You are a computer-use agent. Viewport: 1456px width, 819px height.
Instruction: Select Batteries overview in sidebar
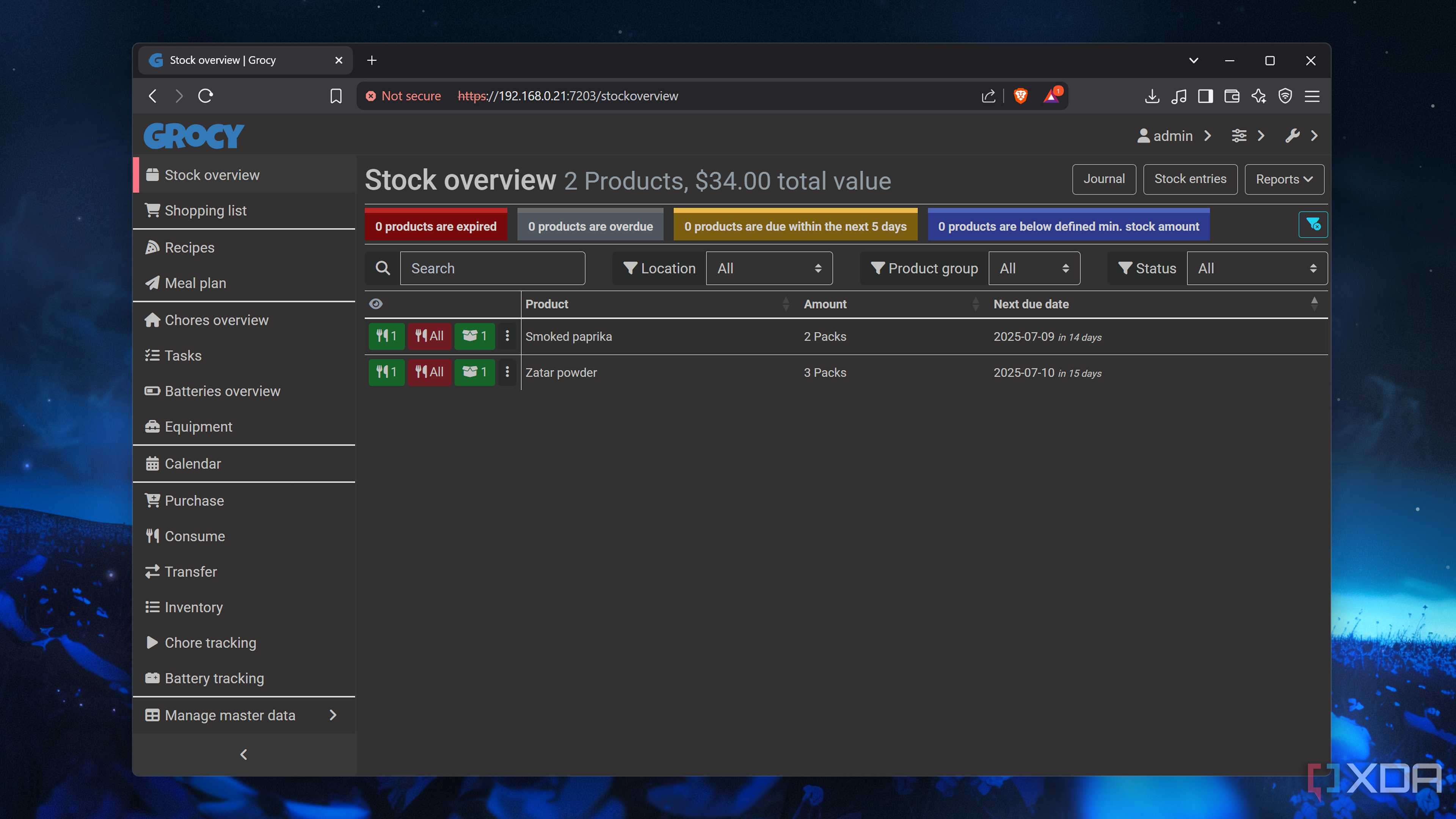(x=243, y=391)
